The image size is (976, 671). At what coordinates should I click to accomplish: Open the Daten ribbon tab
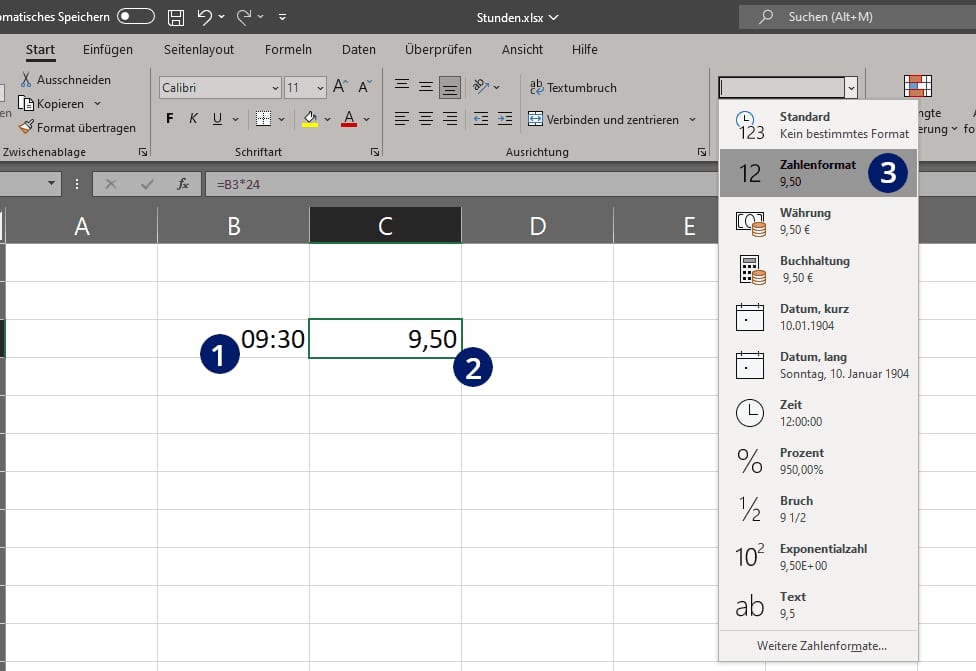click(359, 50)
